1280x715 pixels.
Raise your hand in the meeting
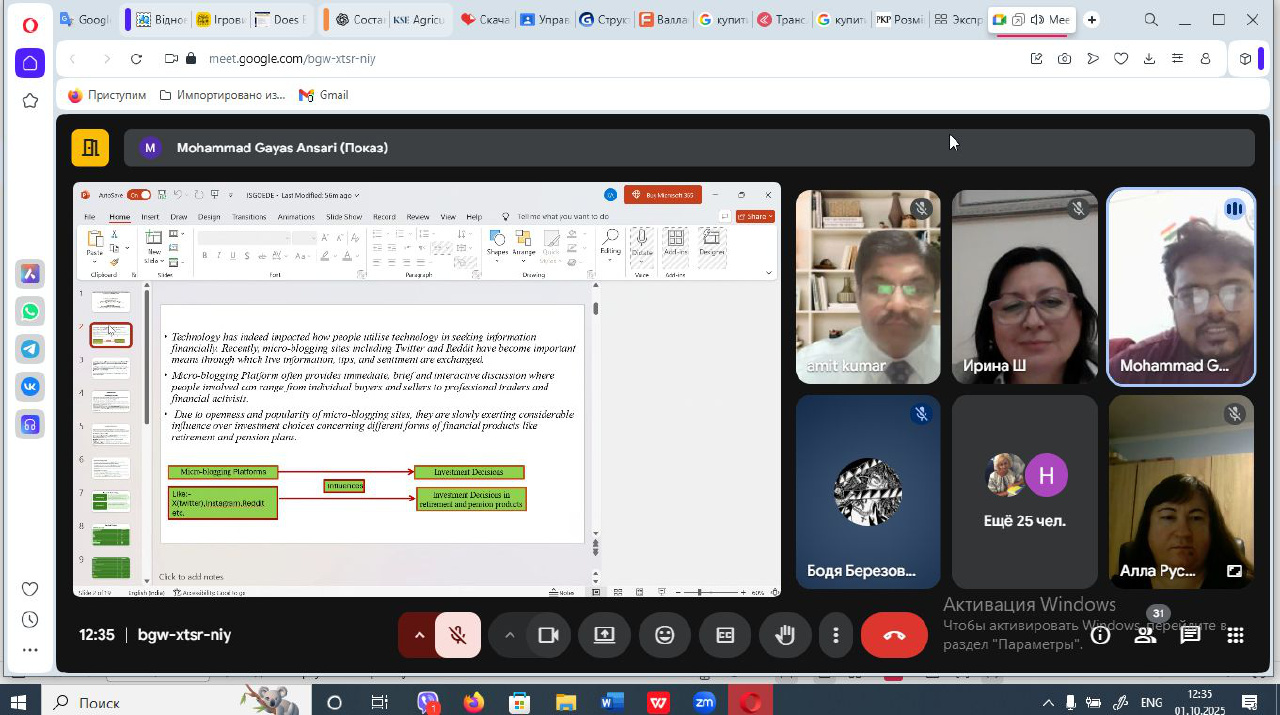(x=785, y=635)
